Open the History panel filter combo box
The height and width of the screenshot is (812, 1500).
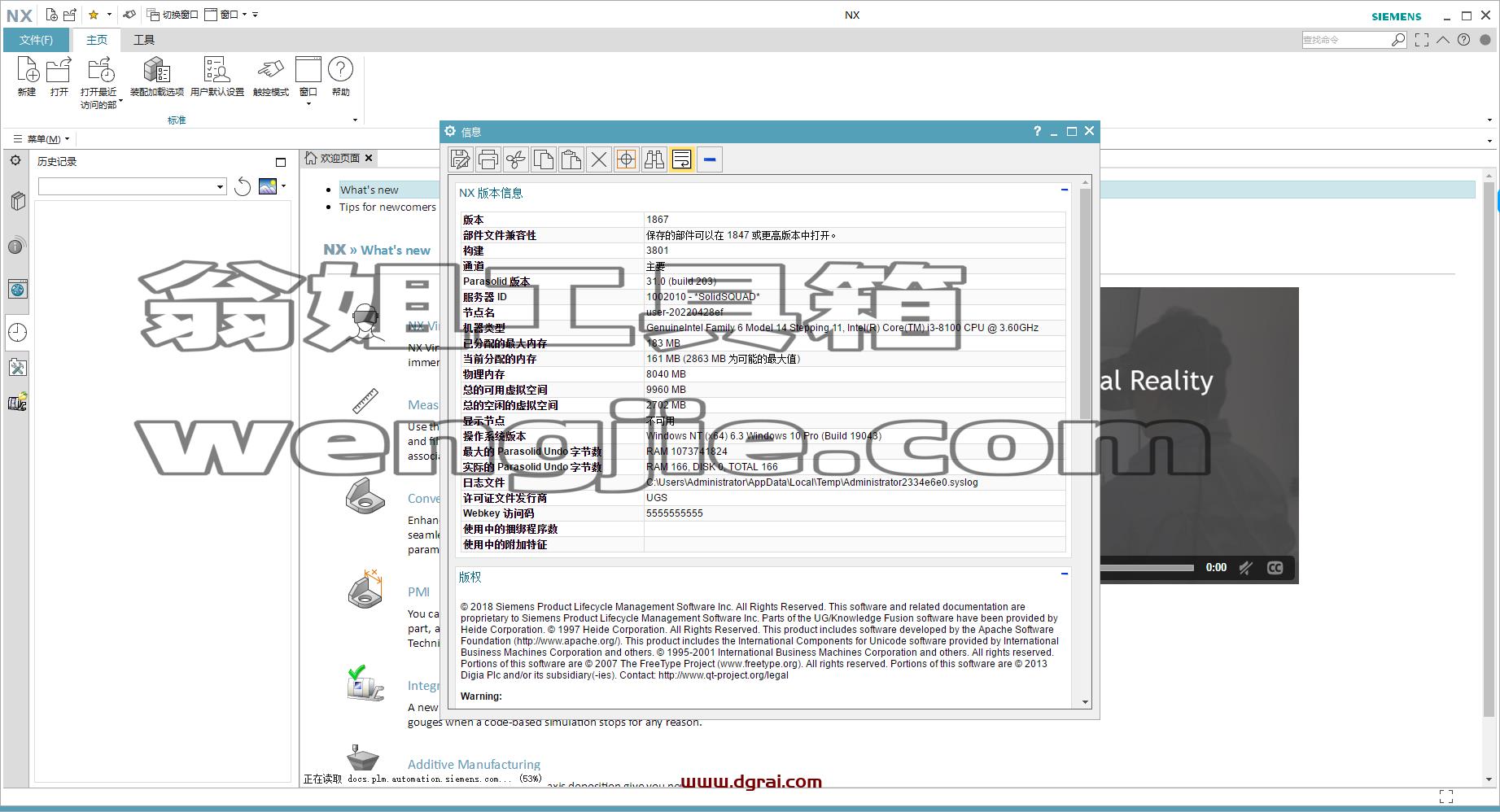132,186
